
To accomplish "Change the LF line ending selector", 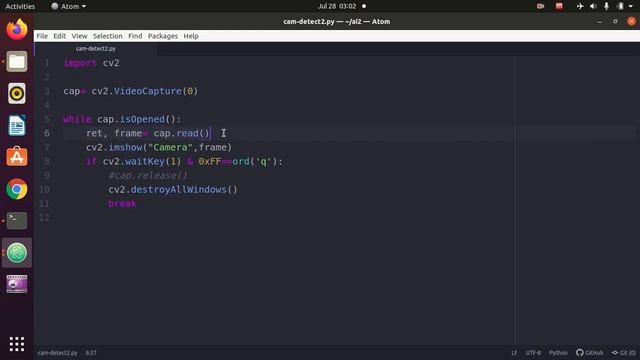I will pyautogui.click(x=514, y=353).
